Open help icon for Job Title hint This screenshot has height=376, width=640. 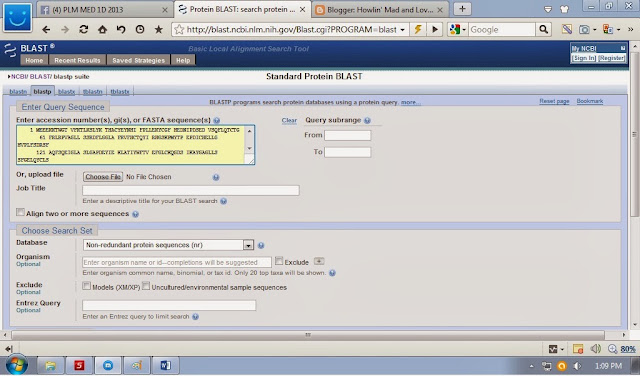(223, 201)
